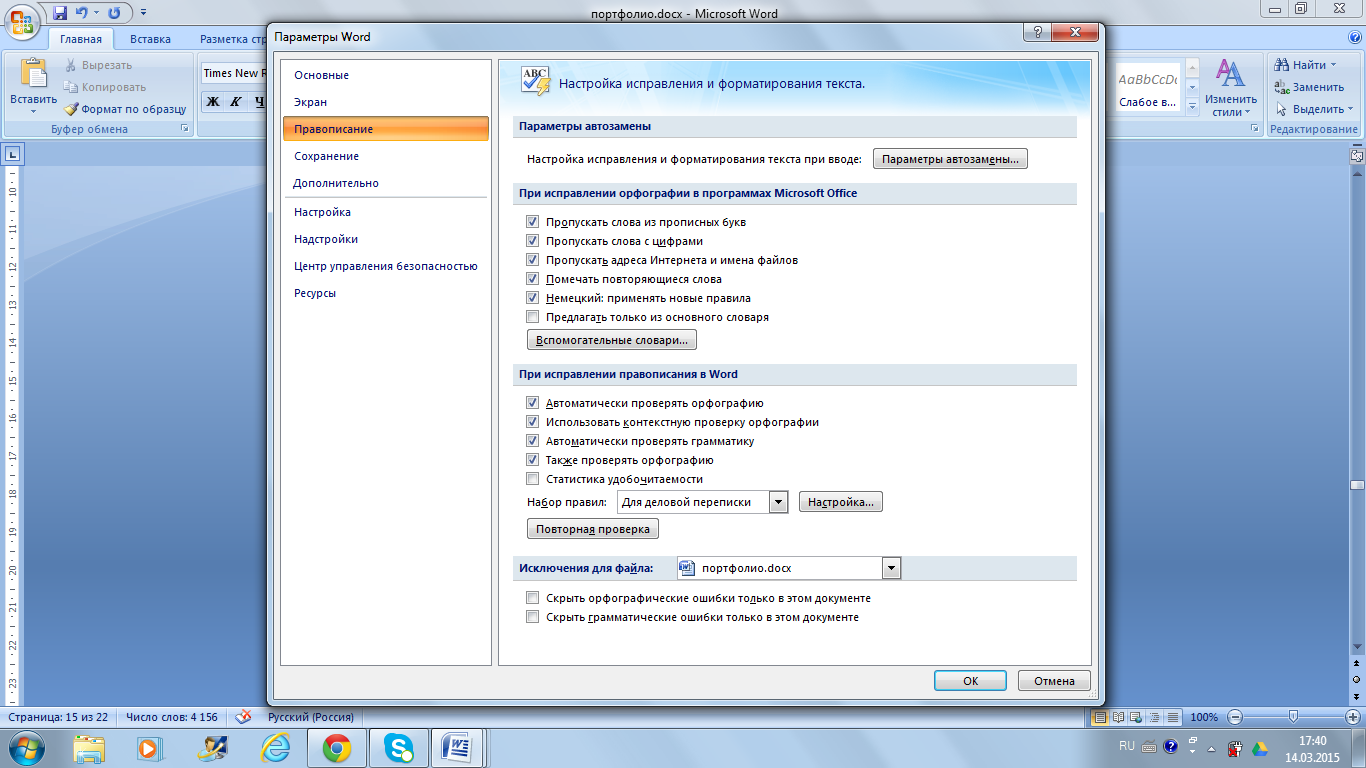Switch to Вставка ribbon tab
Image resolution: width=1366 pixels, height=768 pixels.
(150, 39)
